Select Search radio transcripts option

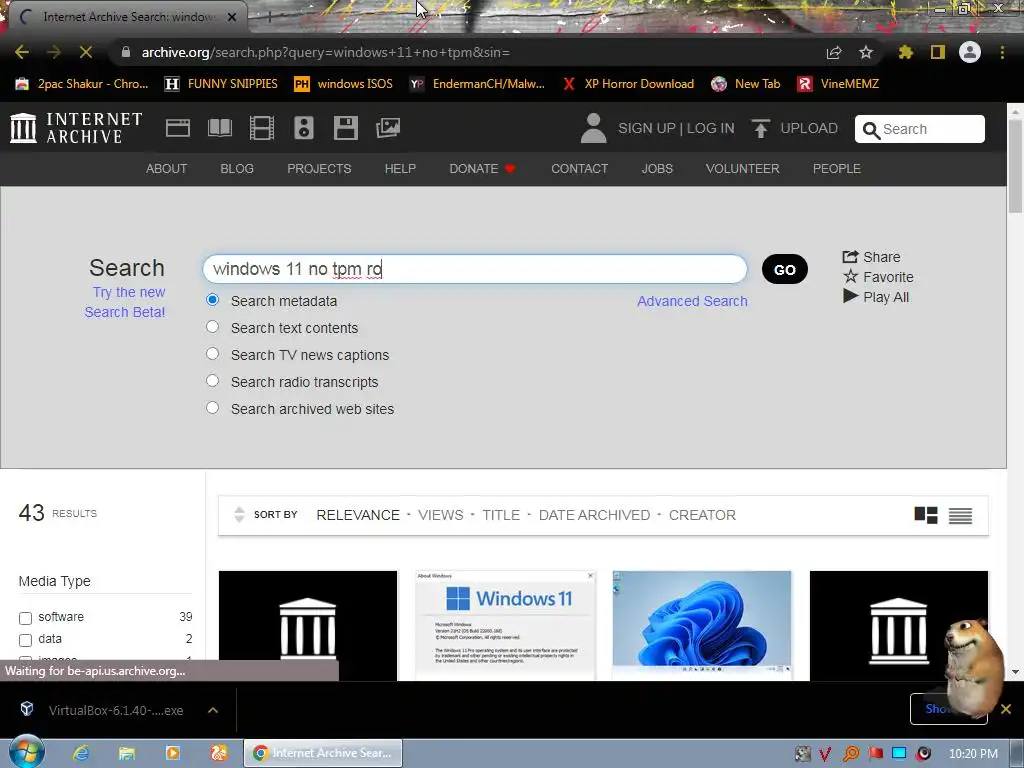coord(212,380)
